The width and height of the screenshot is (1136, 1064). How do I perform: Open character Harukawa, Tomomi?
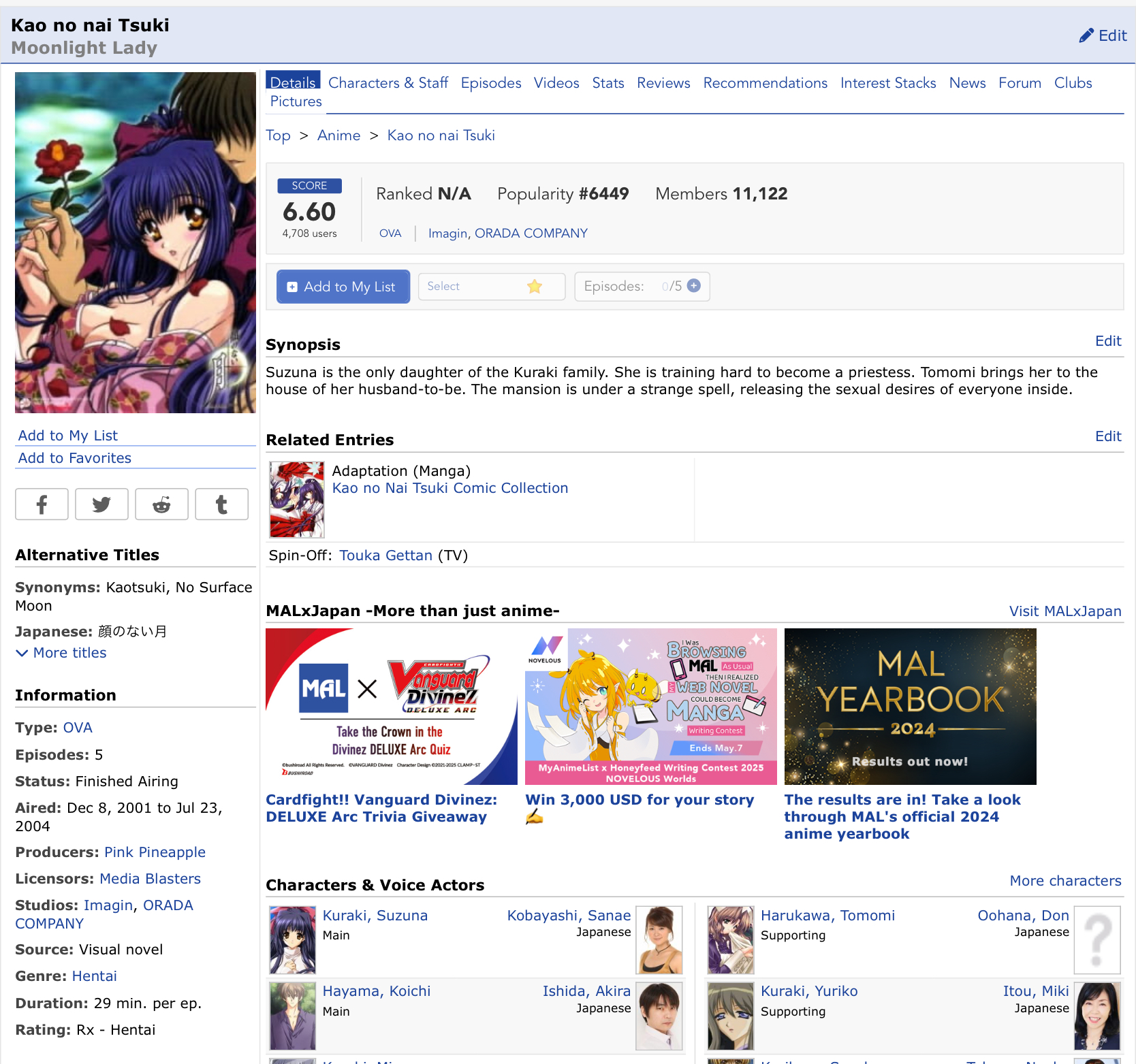point(827,916)
